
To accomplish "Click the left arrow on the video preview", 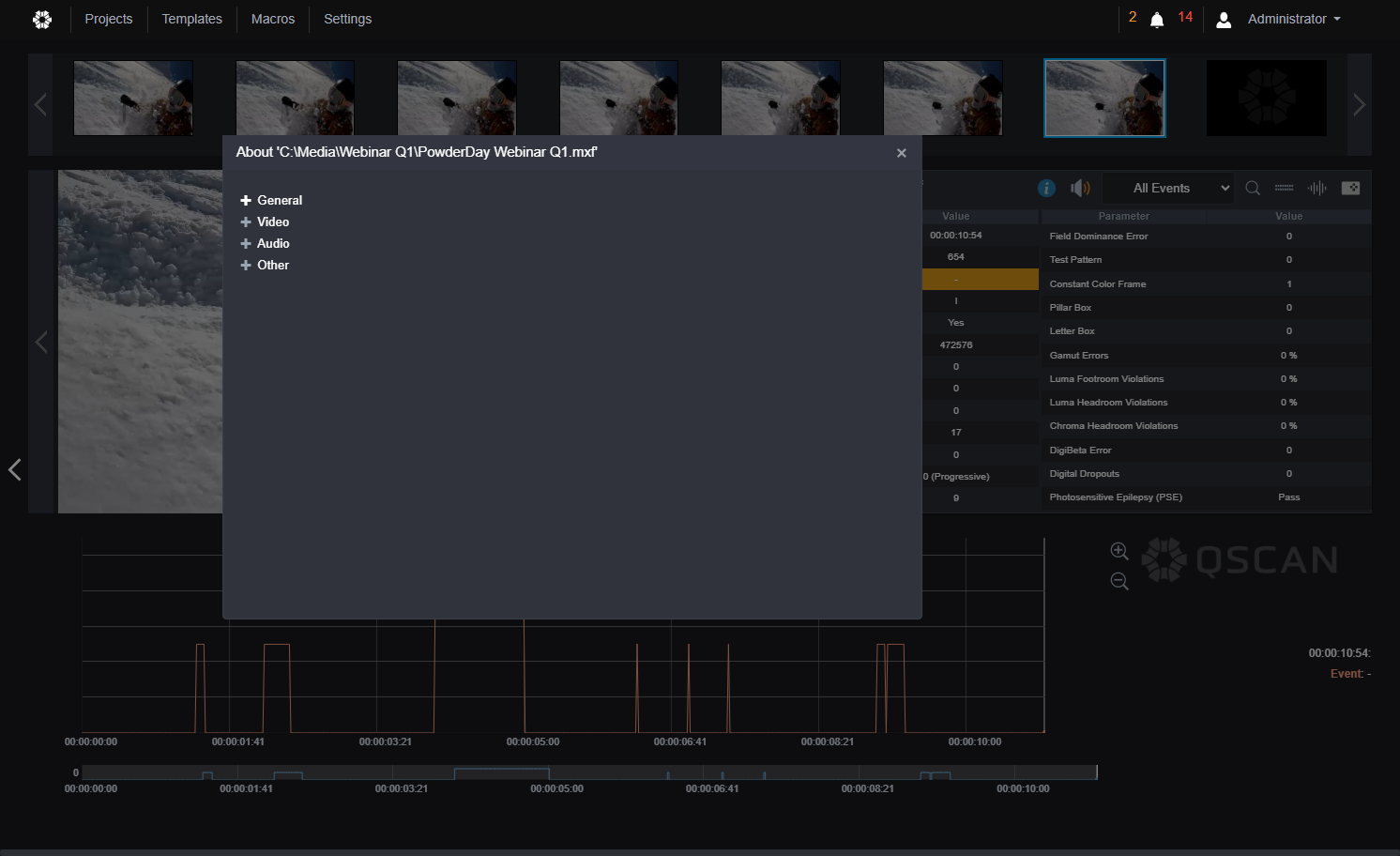I will [41, 342].
